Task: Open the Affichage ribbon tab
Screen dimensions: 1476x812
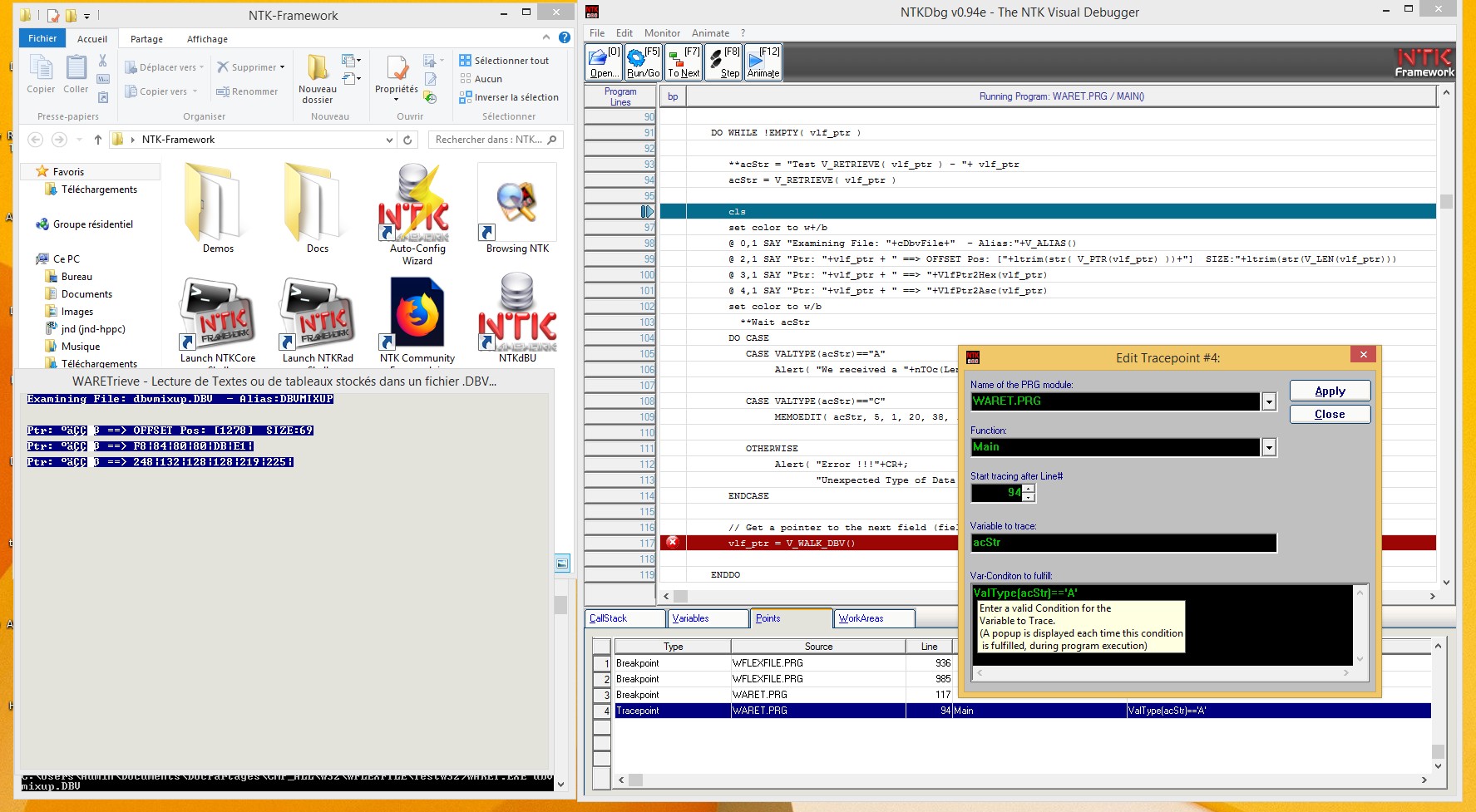Action: pyautogui.click(x=207, y=39)
